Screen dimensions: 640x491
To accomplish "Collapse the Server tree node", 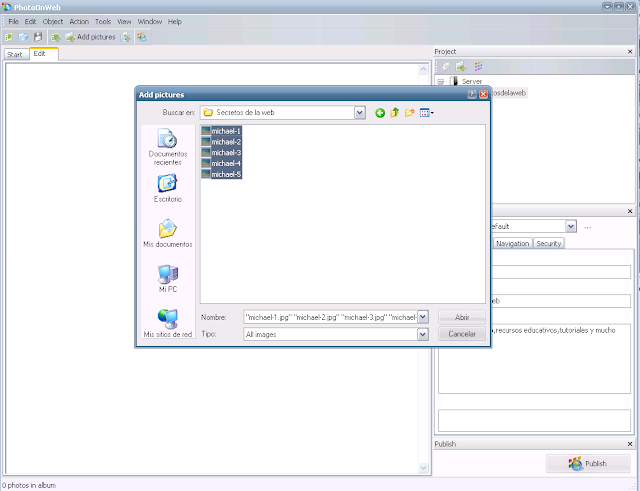I will coord(441,81).
